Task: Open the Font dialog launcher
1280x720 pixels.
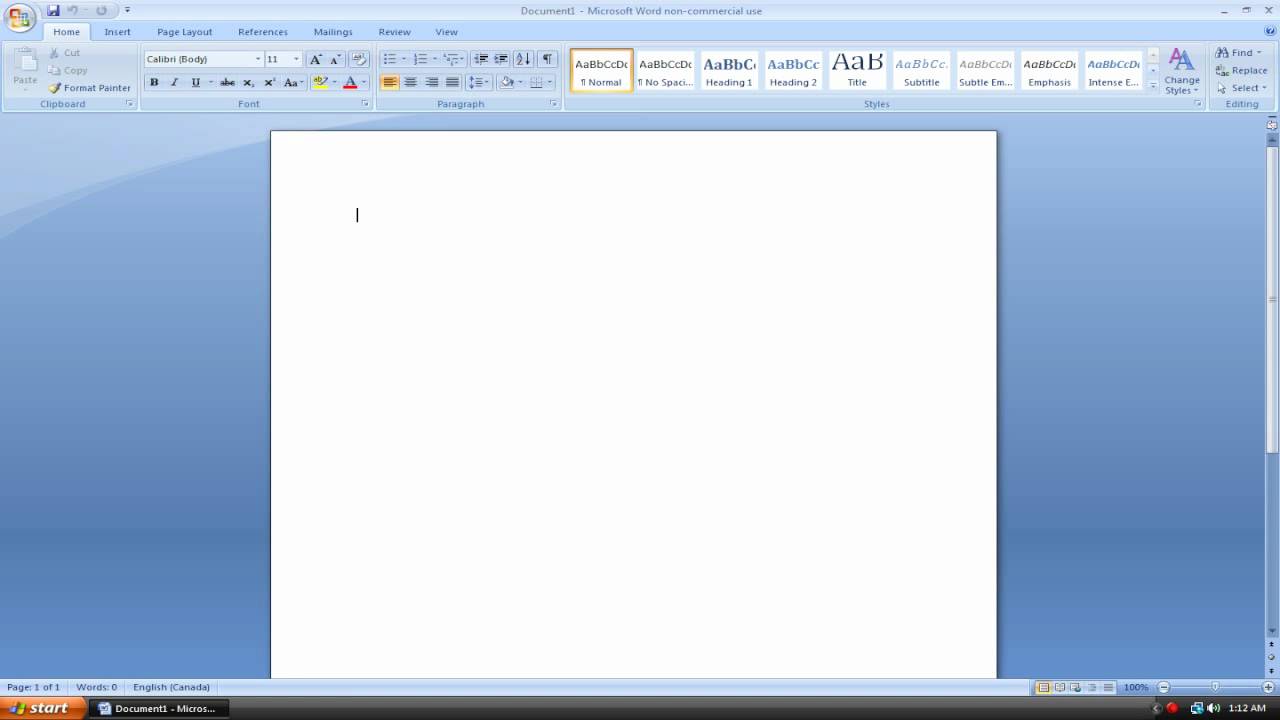Action: pos(365,104)
